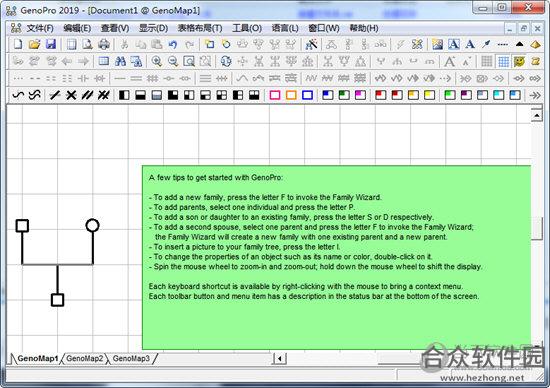This screenshot has height=388, width=550.
Task: Click the horizontal scrollbar left arrow
Action: 280,359
